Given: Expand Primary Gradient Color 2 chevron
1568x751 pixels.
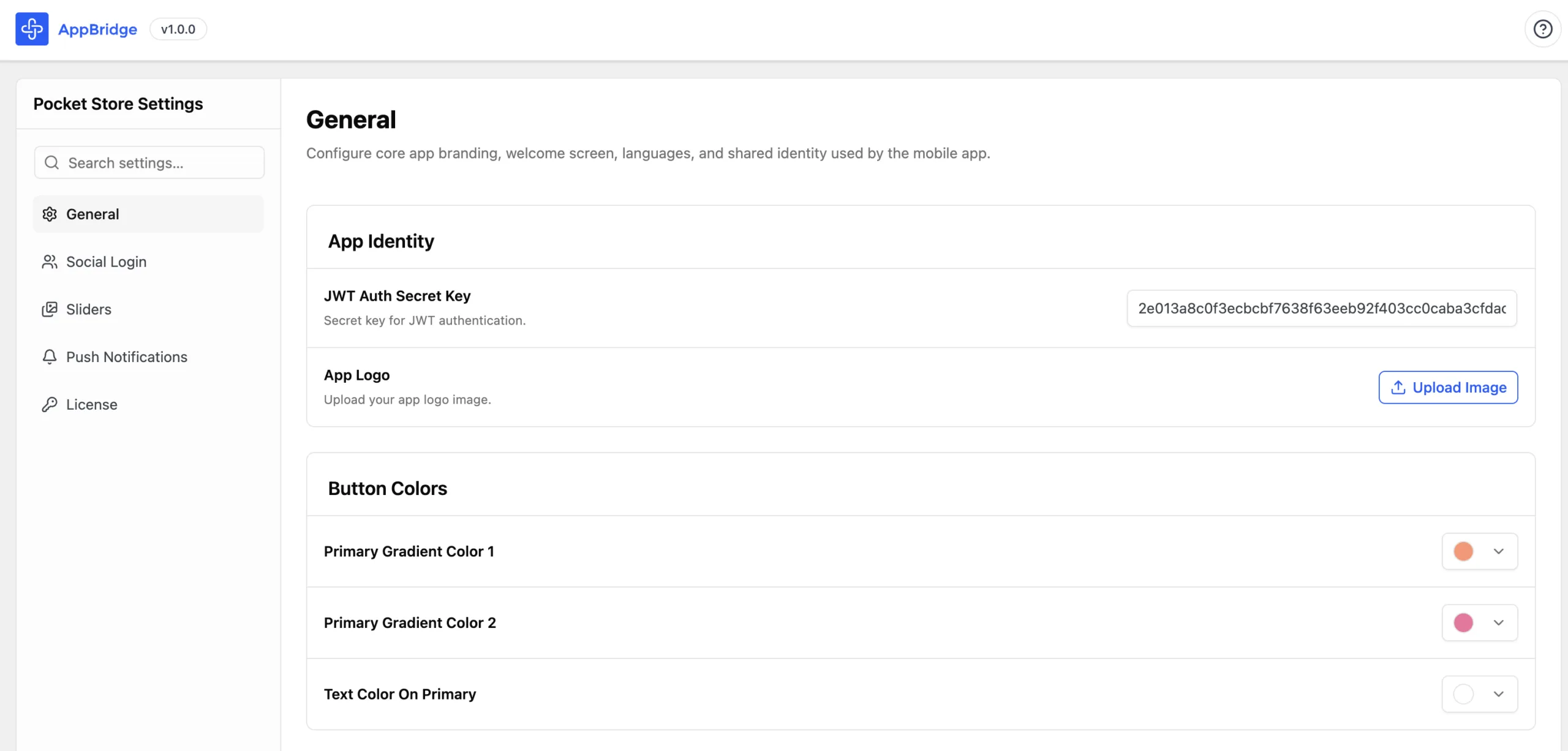Looking at the screenshot, I should coord(1499,622).
